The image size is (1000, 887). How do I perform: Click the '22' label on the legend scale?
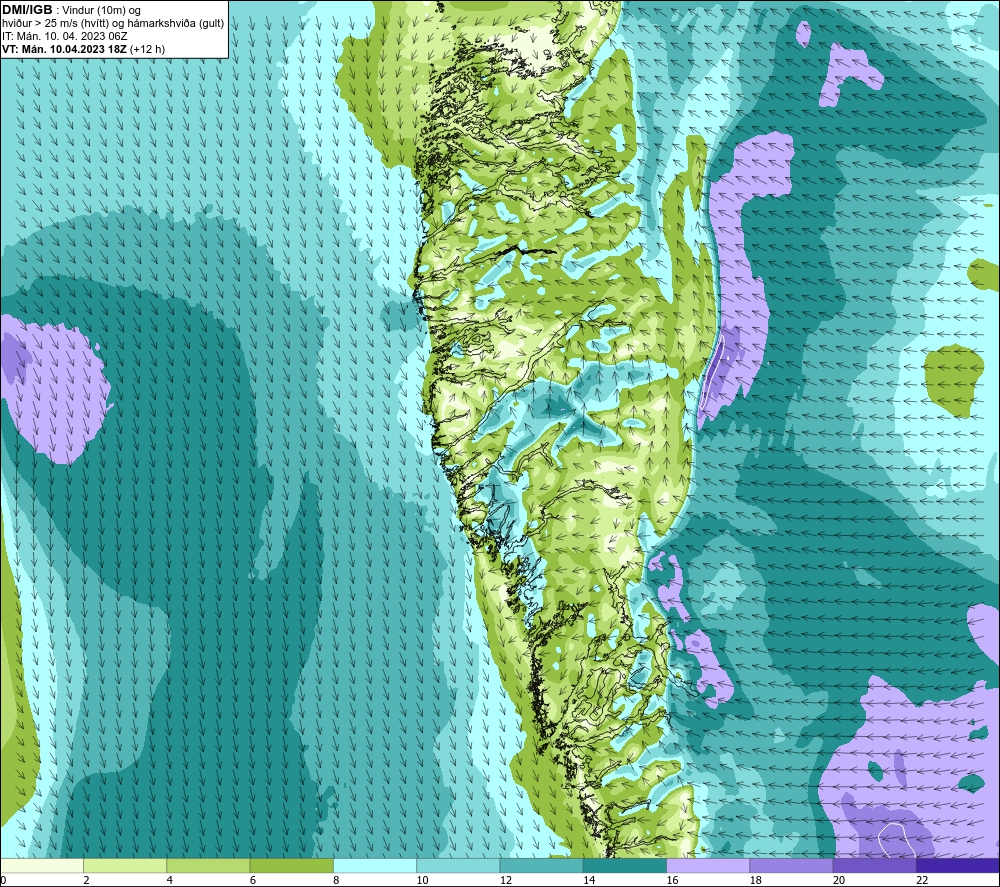[922, 880]
